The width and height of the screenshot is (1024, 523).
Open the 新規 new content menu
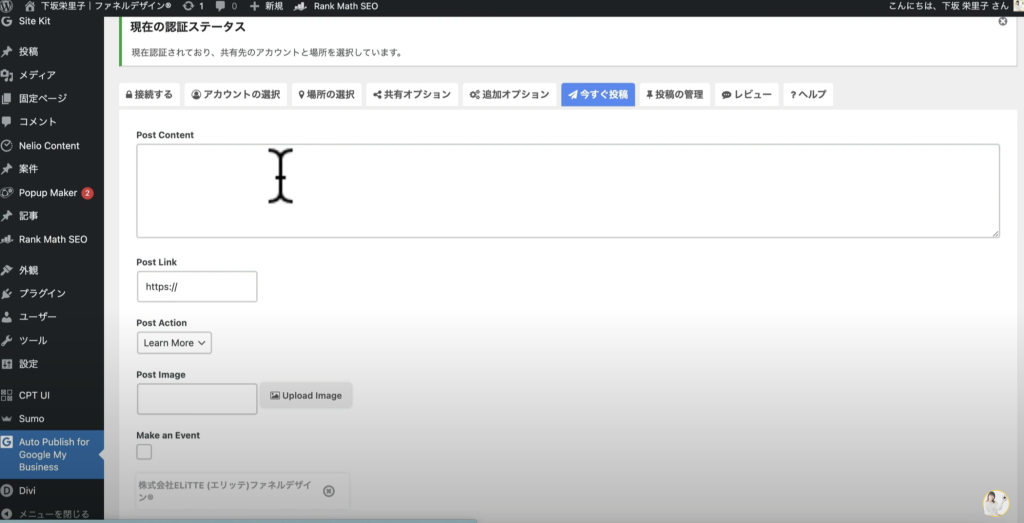coord(265,6)
